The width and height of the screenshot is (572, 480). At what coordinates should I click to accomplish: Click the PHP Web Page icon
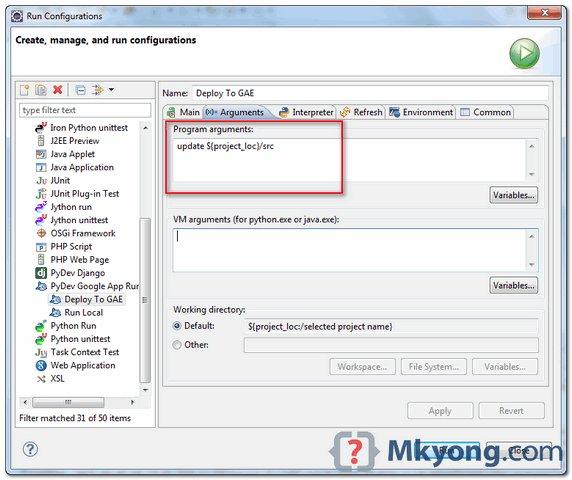pos(41,260)
